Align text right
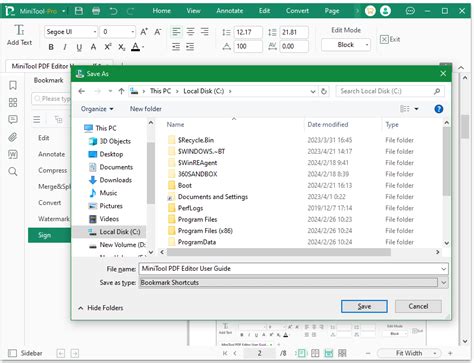This screenshot has height=363, width=474. click(x=204, y=32)
